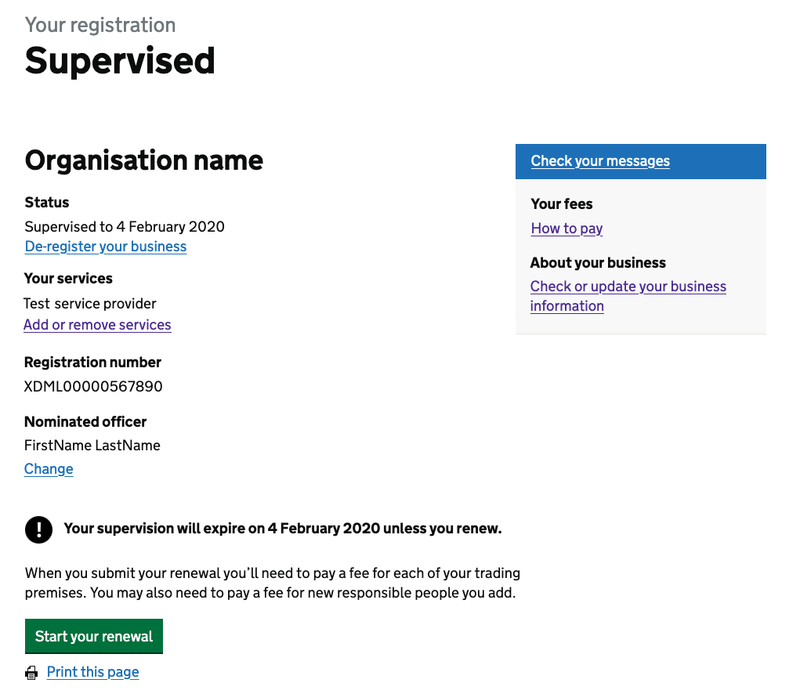Click Add or remove services

coord(97,324)
